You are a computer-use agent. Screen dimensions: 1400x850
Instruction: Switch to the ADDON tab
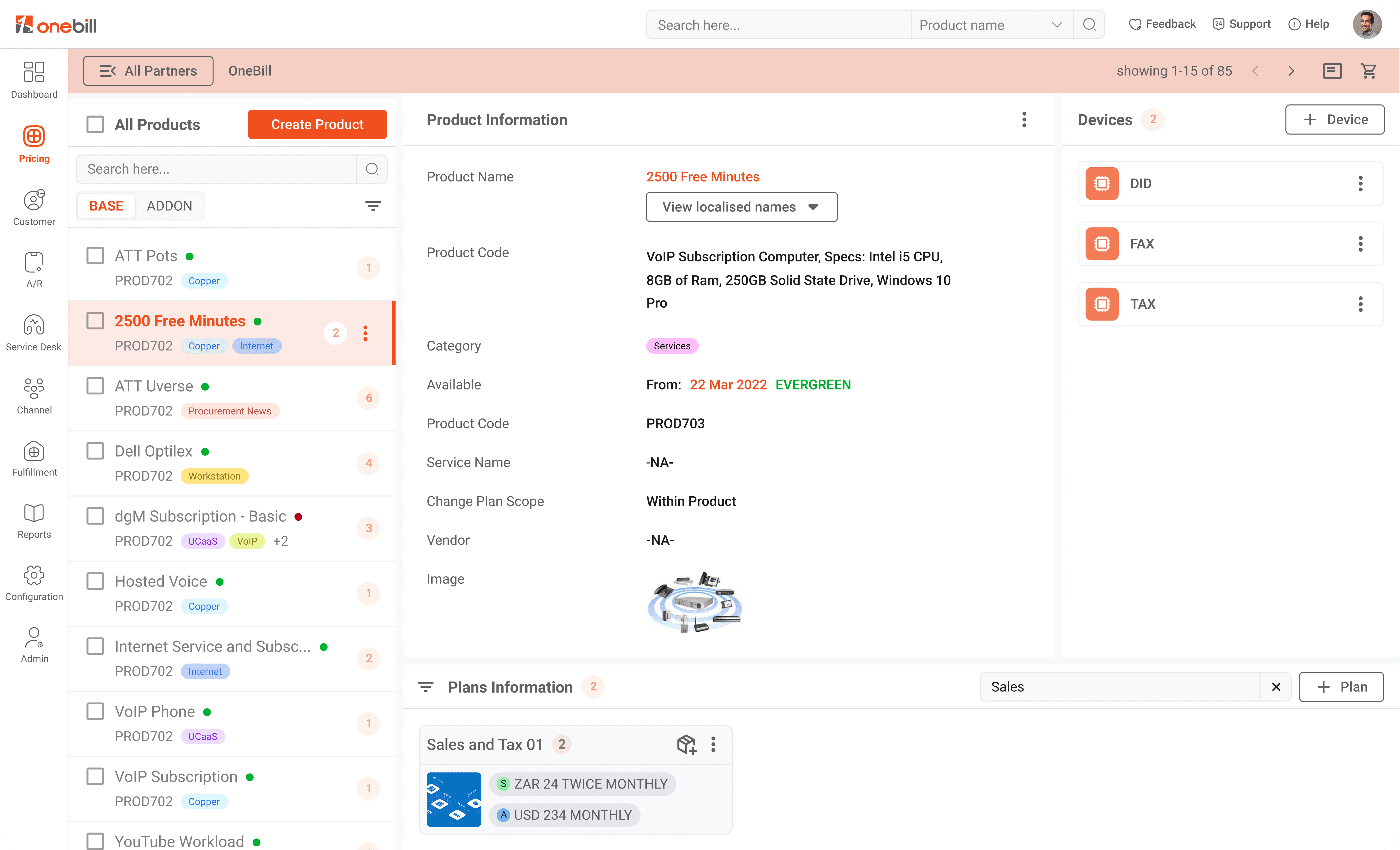click(x=169, y=206)
